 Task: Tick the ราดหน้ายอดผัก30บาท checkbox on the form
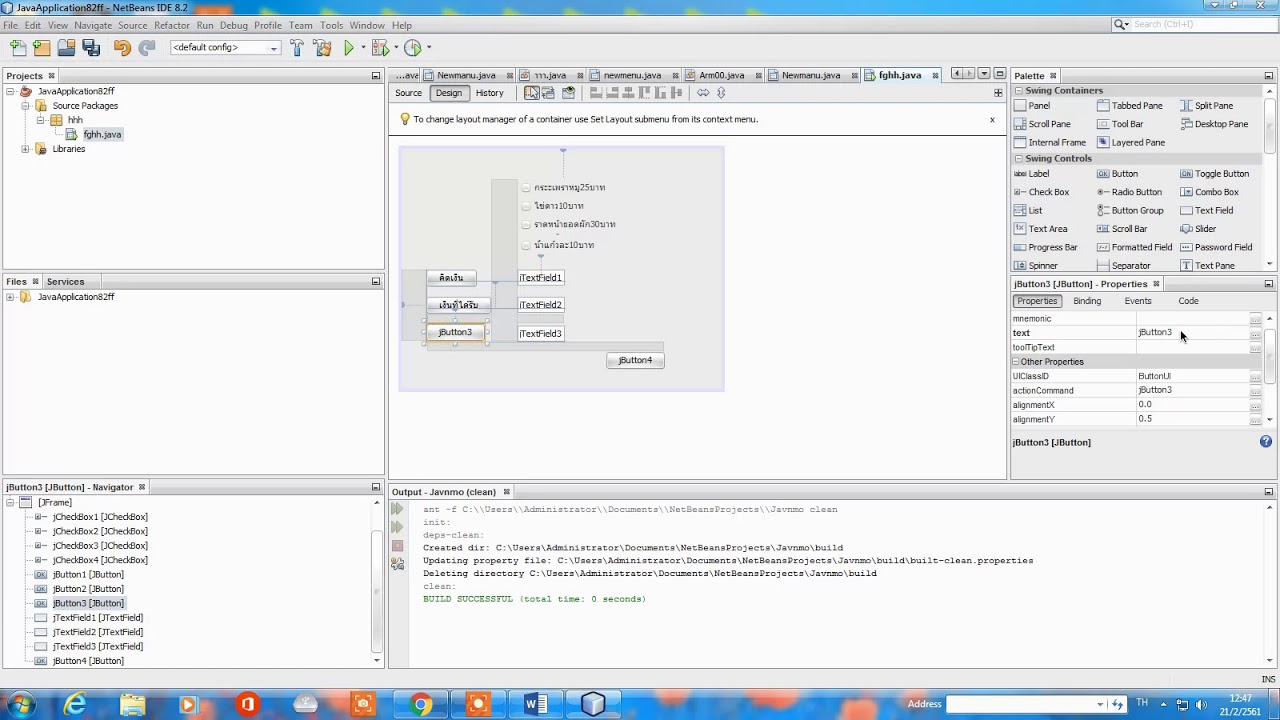point(526,225)
